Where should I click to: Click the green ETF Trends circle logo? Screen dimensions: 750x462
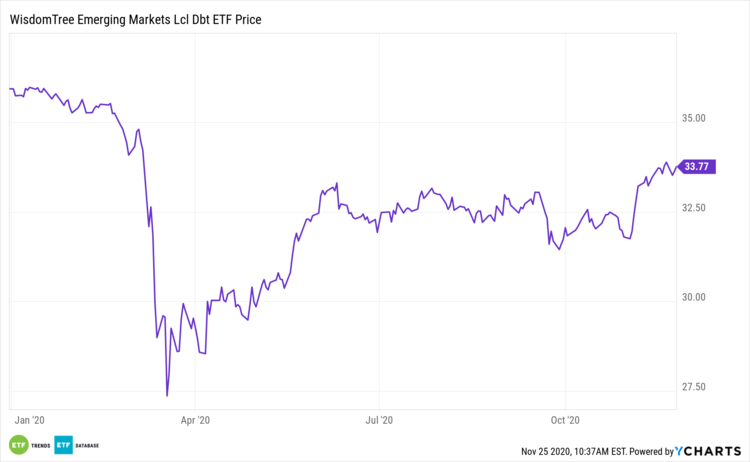point(18,444)
